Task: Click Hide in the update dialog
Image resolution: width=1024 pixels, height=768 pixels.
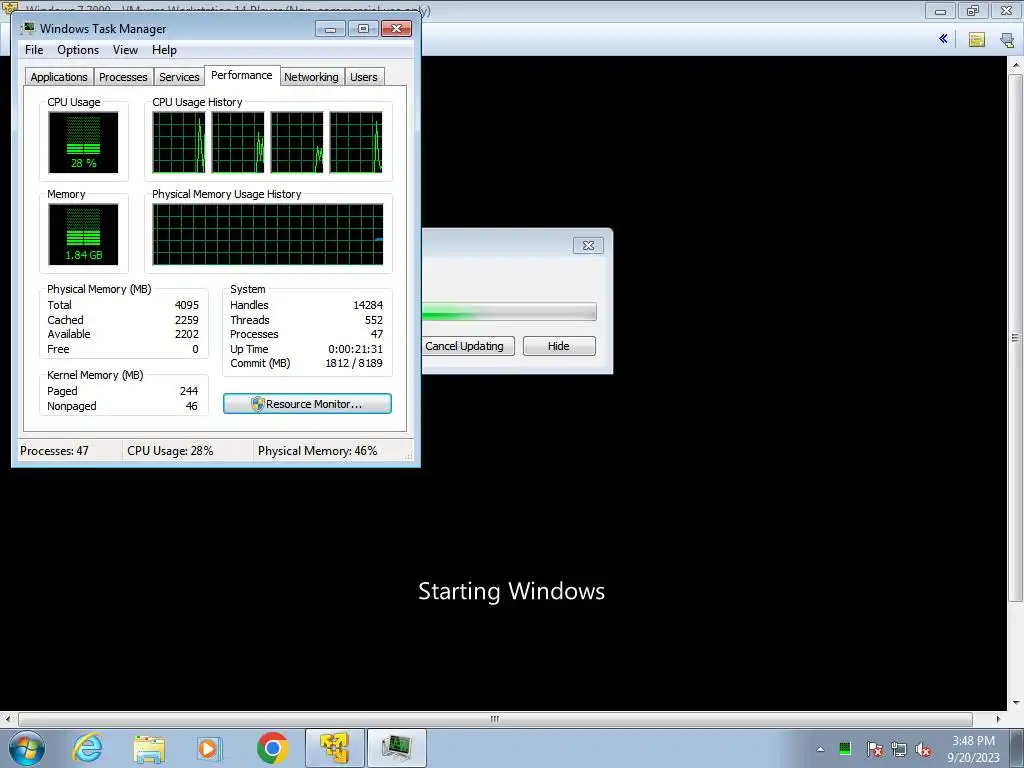Action: 558,345
